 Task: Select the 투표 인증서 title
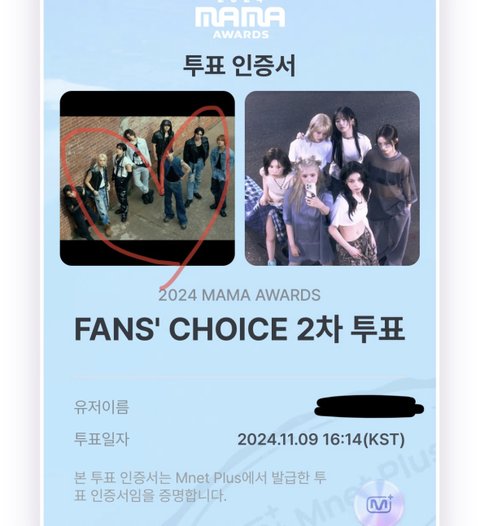click(x=239, y=66)
